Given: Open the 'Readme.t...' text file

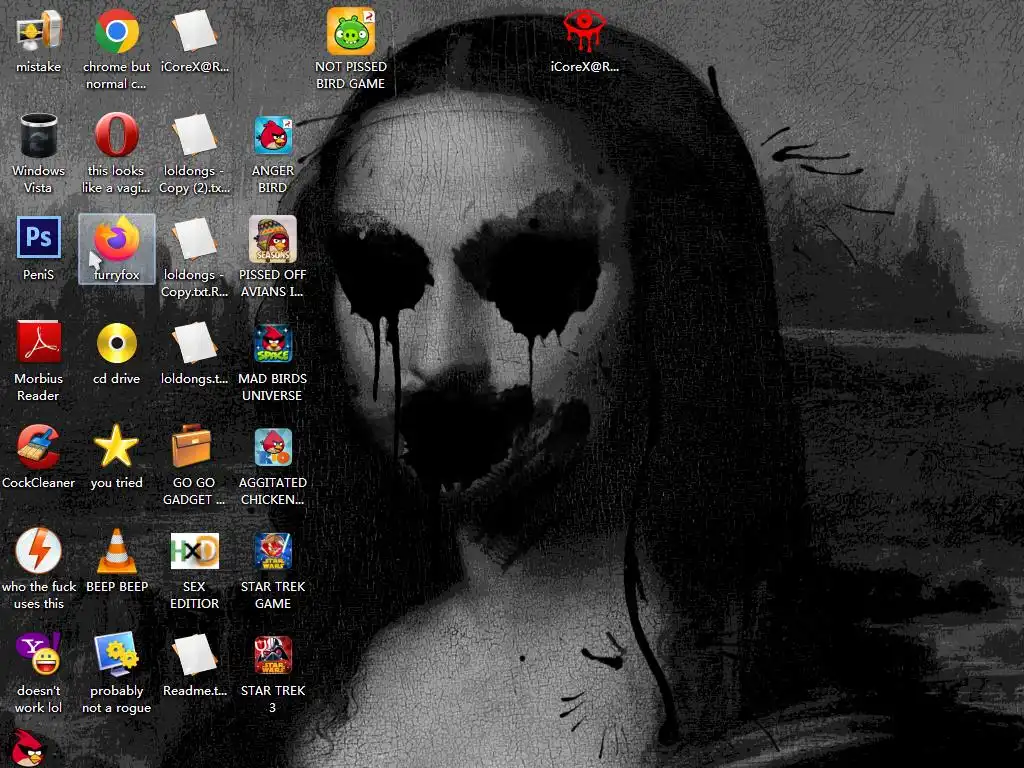Looking at the screenshot, I should (x=195, y=655).
